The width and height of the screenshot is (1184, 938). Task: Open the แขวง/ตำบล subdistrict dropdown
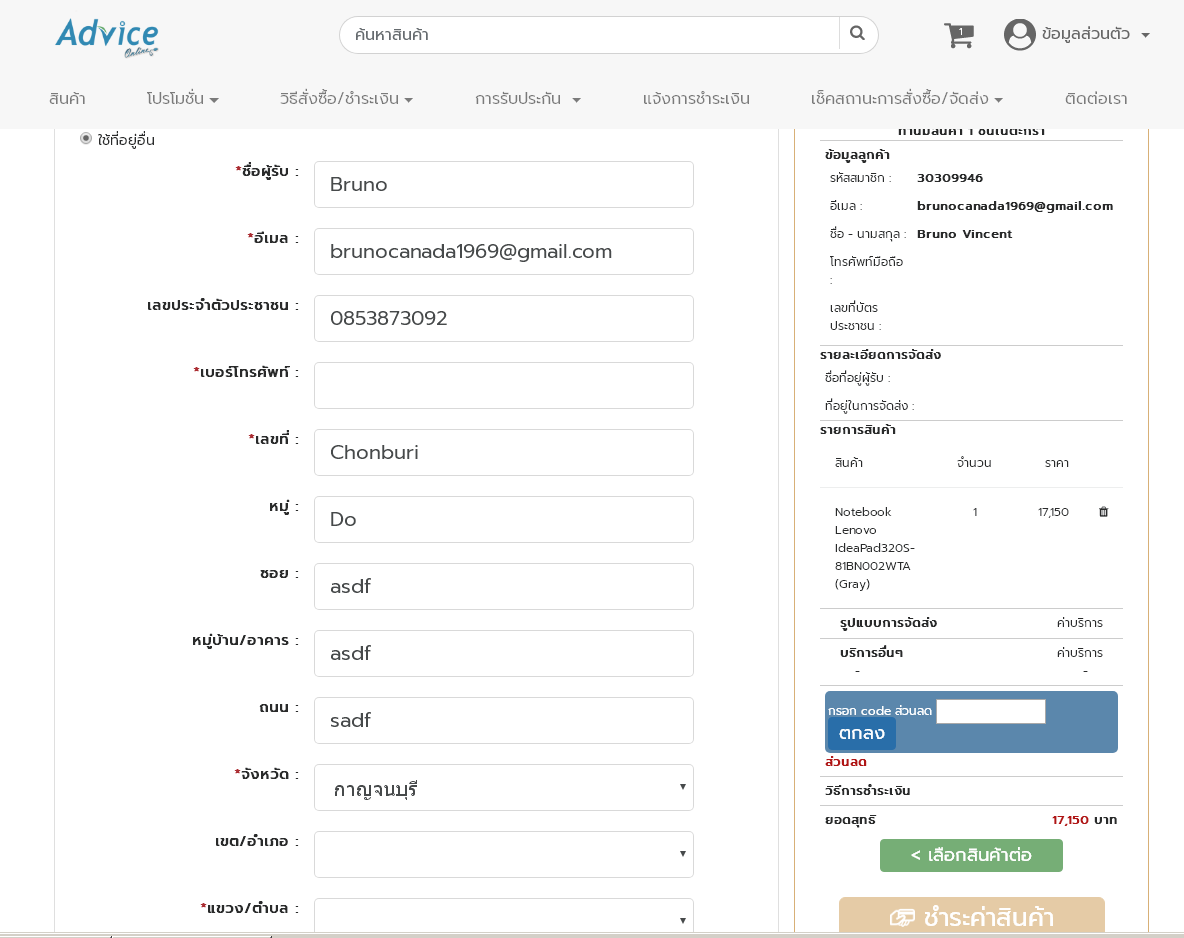click(x=504, y=915)
